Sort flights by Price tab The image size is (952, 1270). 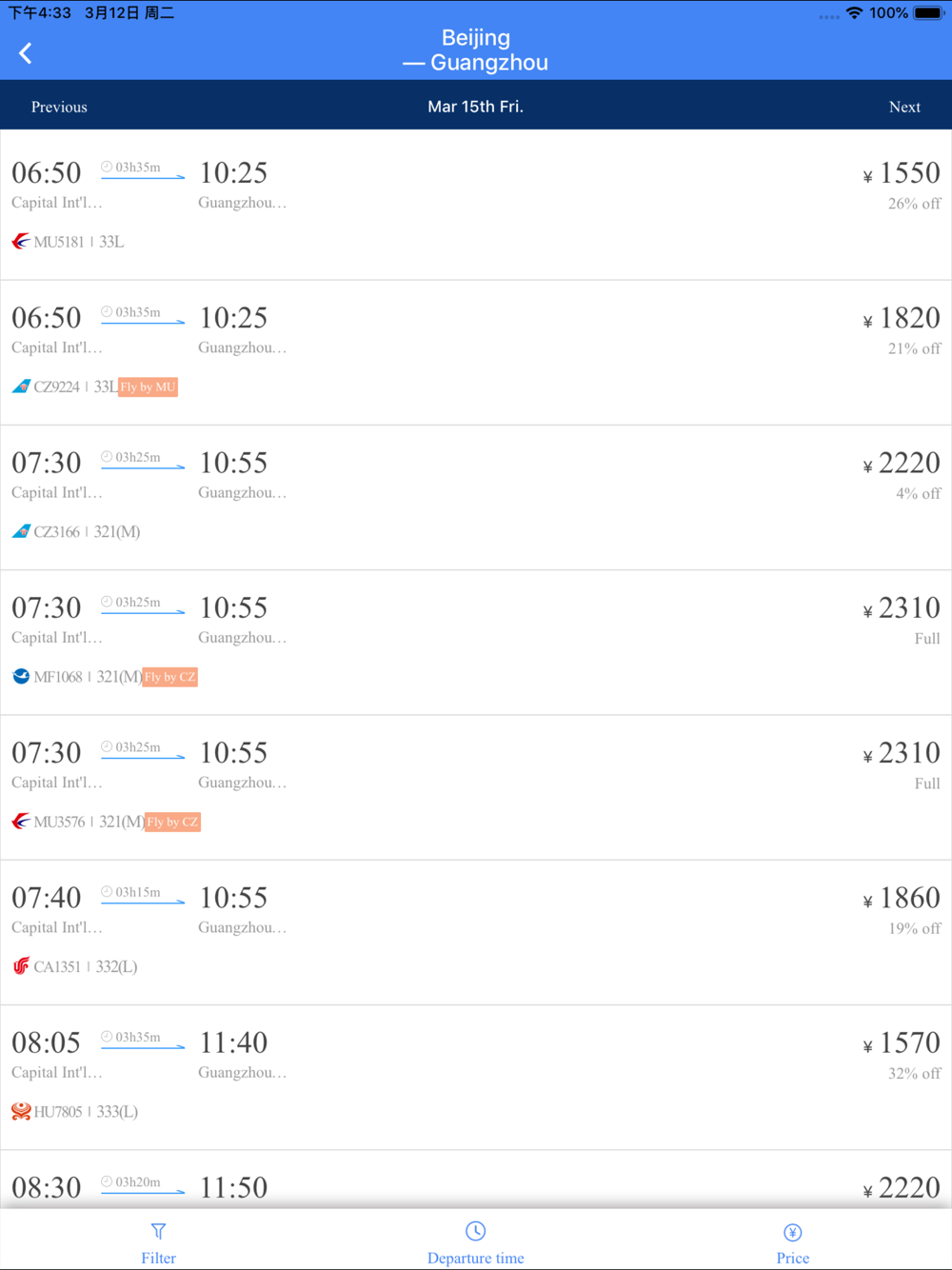point(793,1240)
